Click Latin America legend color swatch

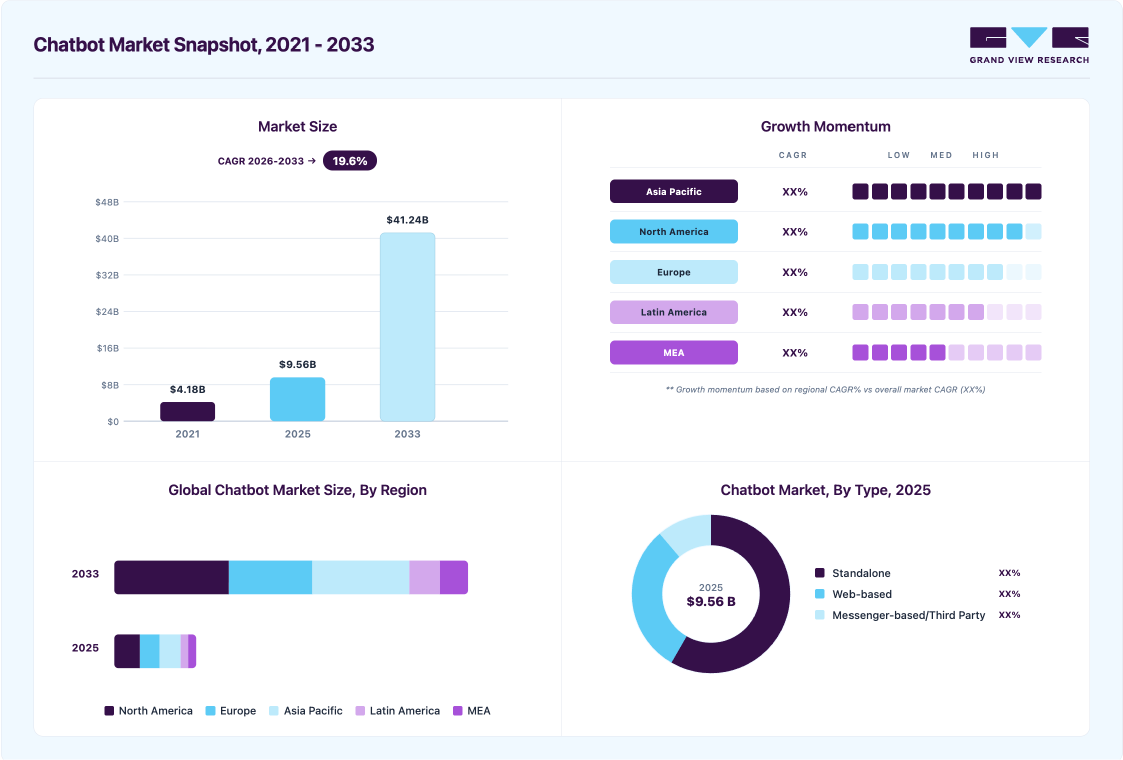pyautogui.click(x=360, y=711)
